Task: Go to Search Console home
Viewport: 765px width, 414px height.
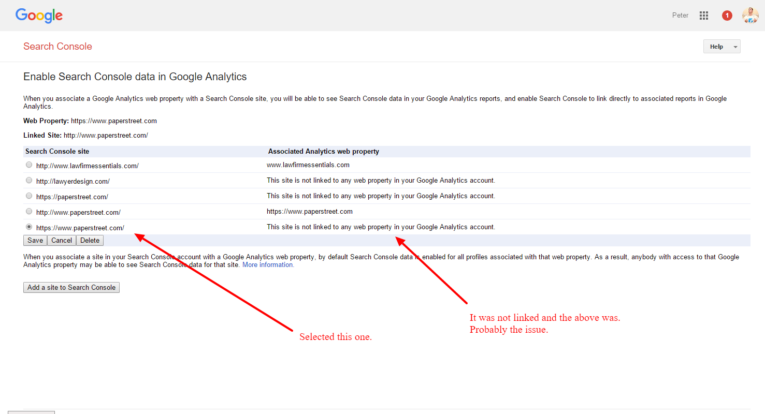Action: pyautogui.click(x=58, y=46)
